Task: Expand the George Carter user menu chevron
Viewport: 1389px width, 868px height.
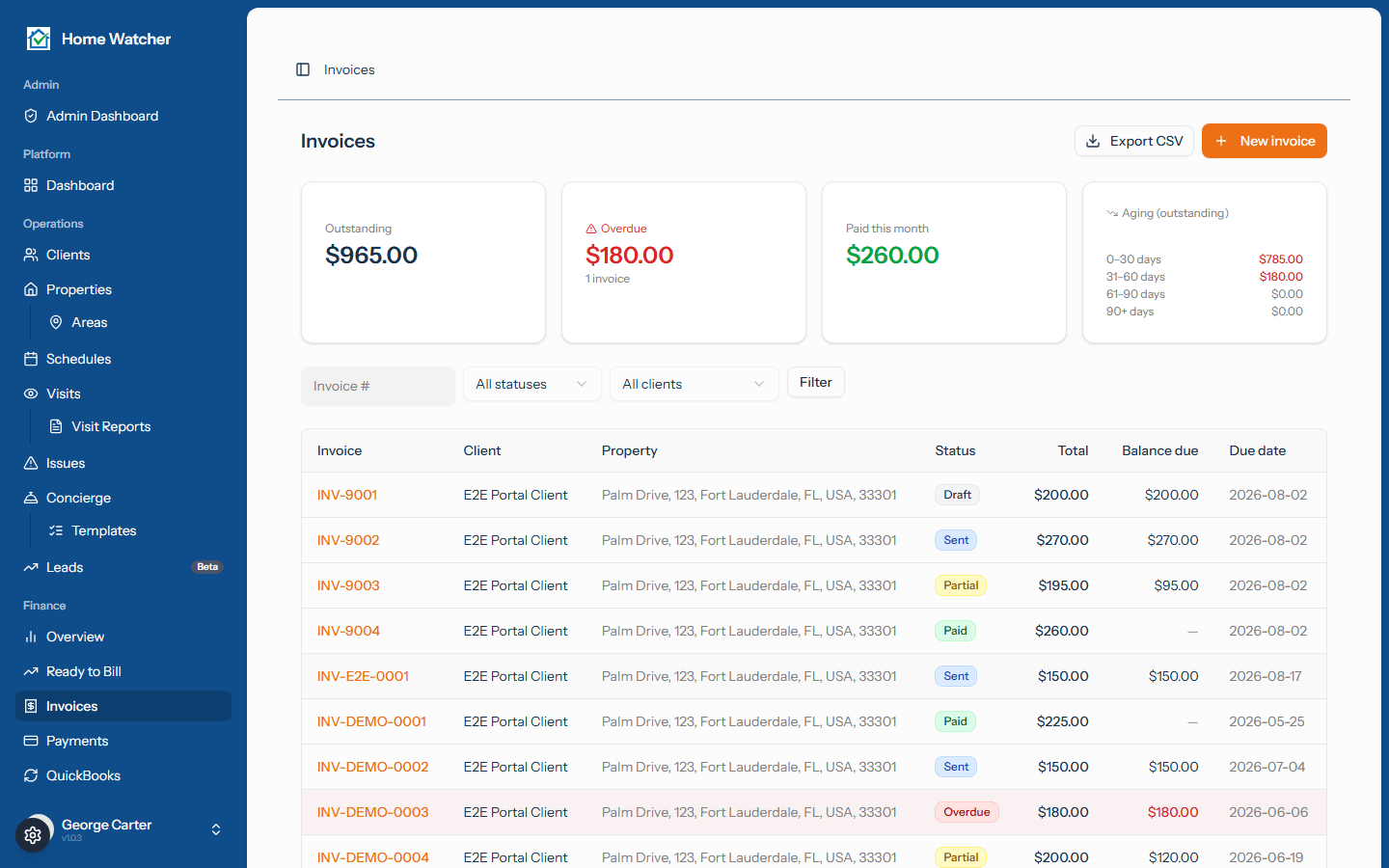Action: pyautogui.click(x=216, y=829)
